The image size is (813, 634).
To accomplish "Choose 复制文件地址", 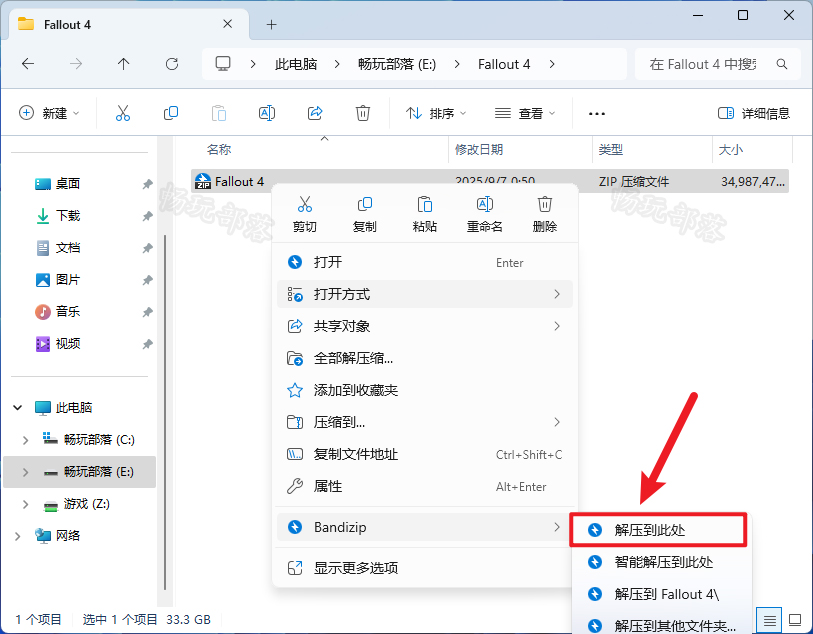I will tap(425, 455).
